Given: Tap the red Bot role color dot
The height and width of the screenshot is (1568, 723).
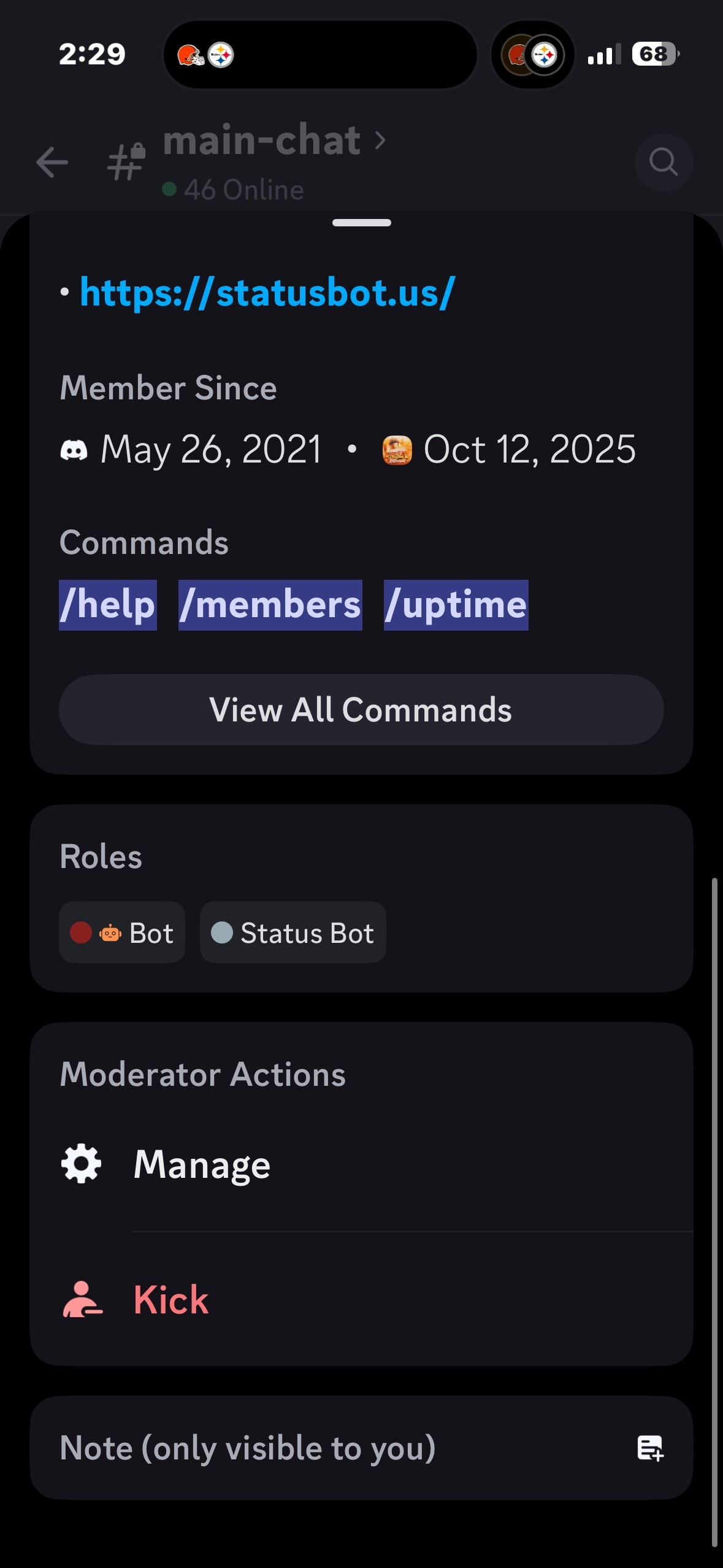Looking at the screenshot, I should coord(81,932).
